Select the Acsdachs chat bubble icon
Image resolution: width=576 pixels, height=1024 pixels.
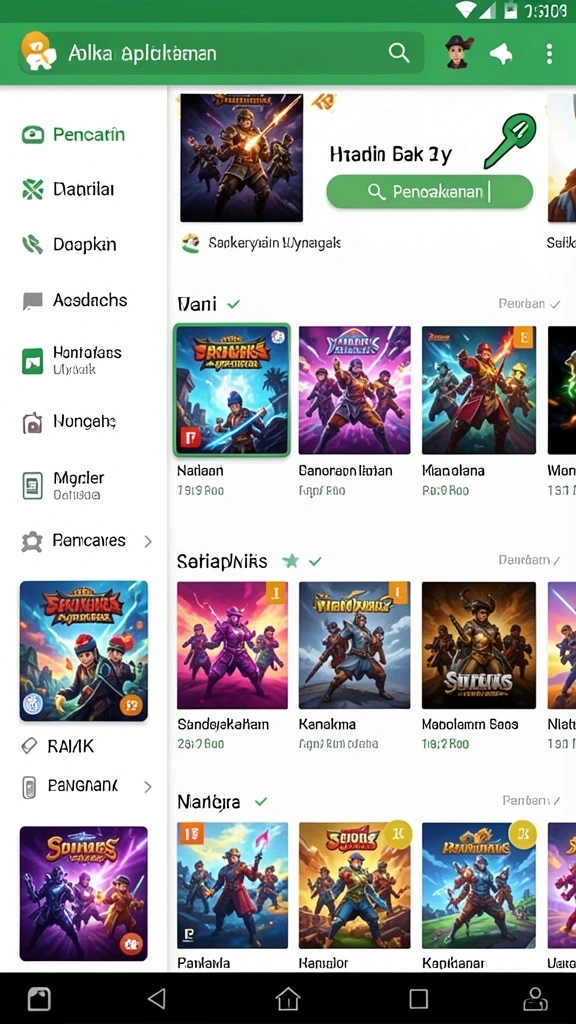(33, 301)
